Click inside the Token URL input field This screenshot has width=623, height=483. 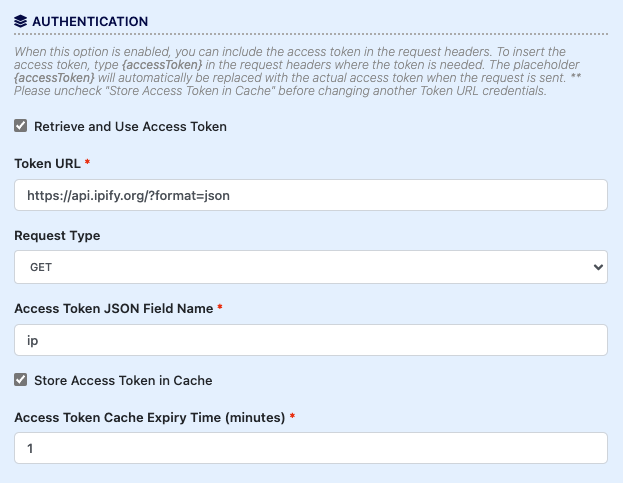311,195
